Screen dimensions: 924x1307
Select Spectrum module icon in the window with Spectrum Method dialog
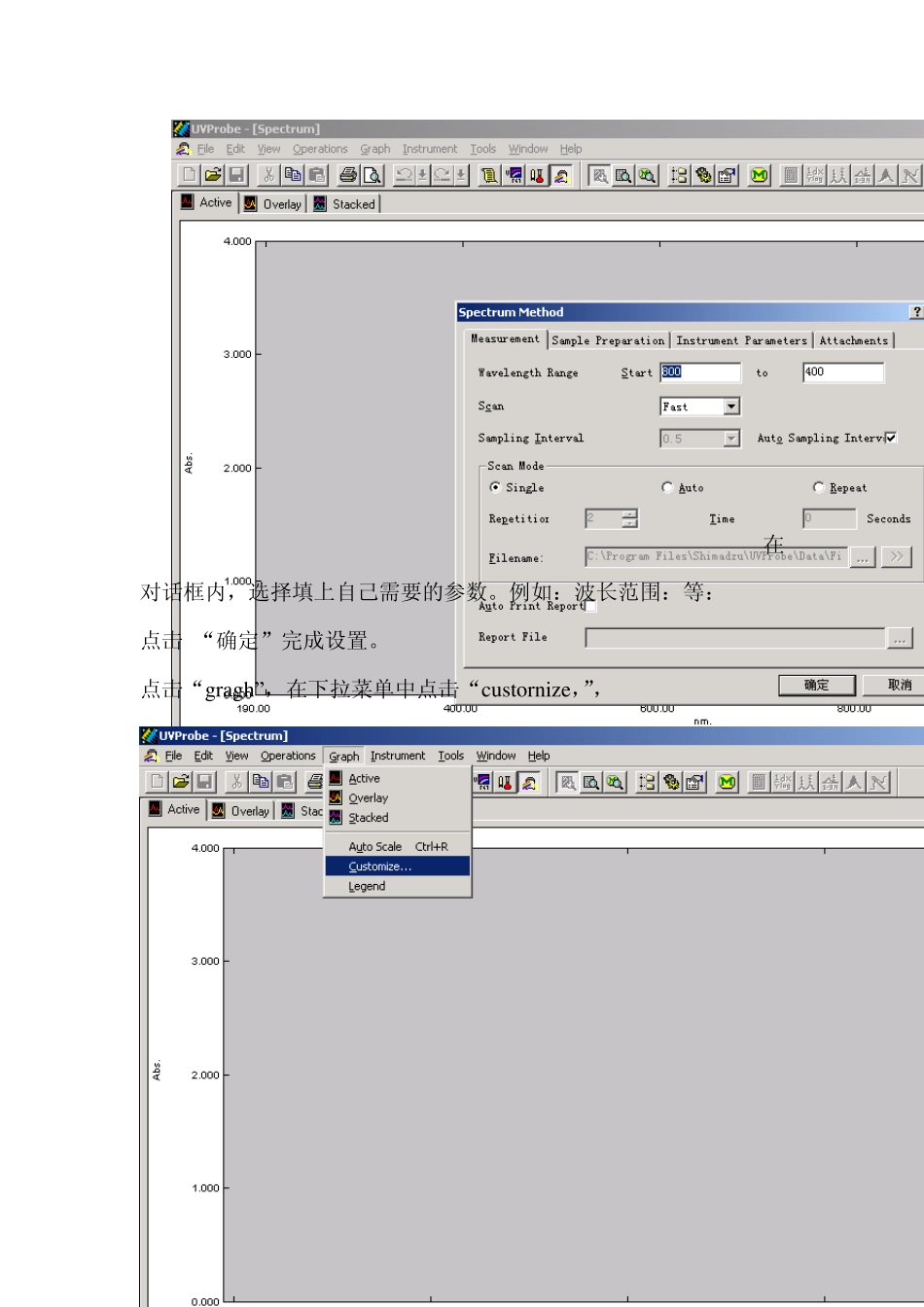coord(561,175)
